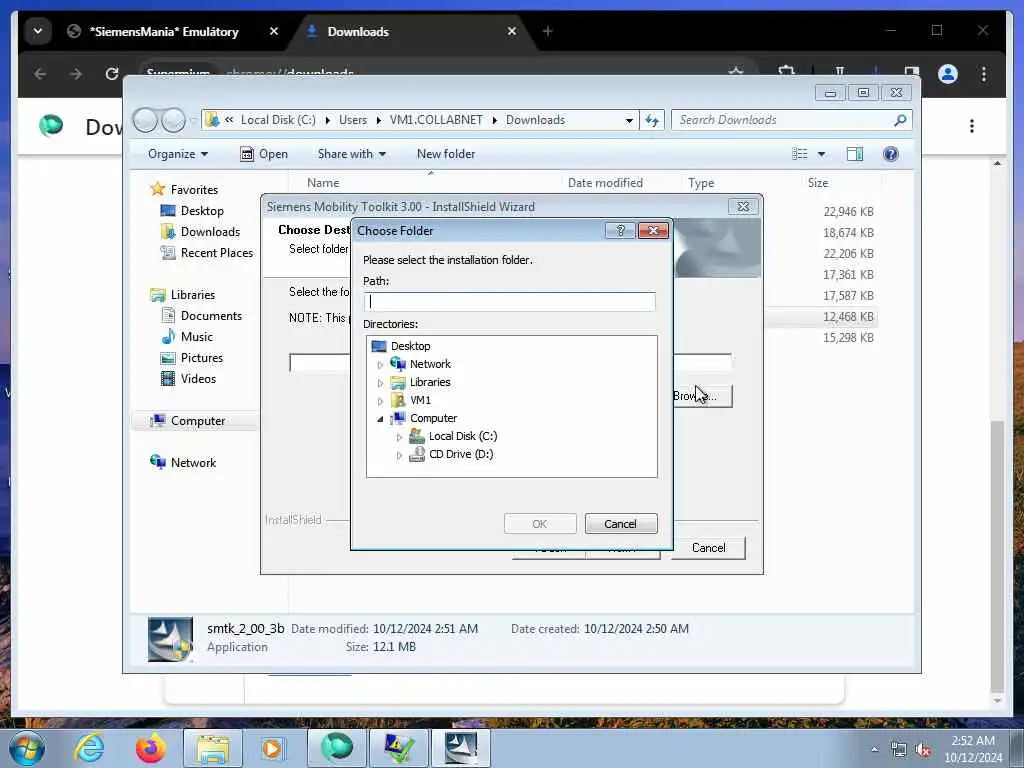Click New folder in Explorer toolbar
Screen dimensions: 1024x768
coord(446,154)
